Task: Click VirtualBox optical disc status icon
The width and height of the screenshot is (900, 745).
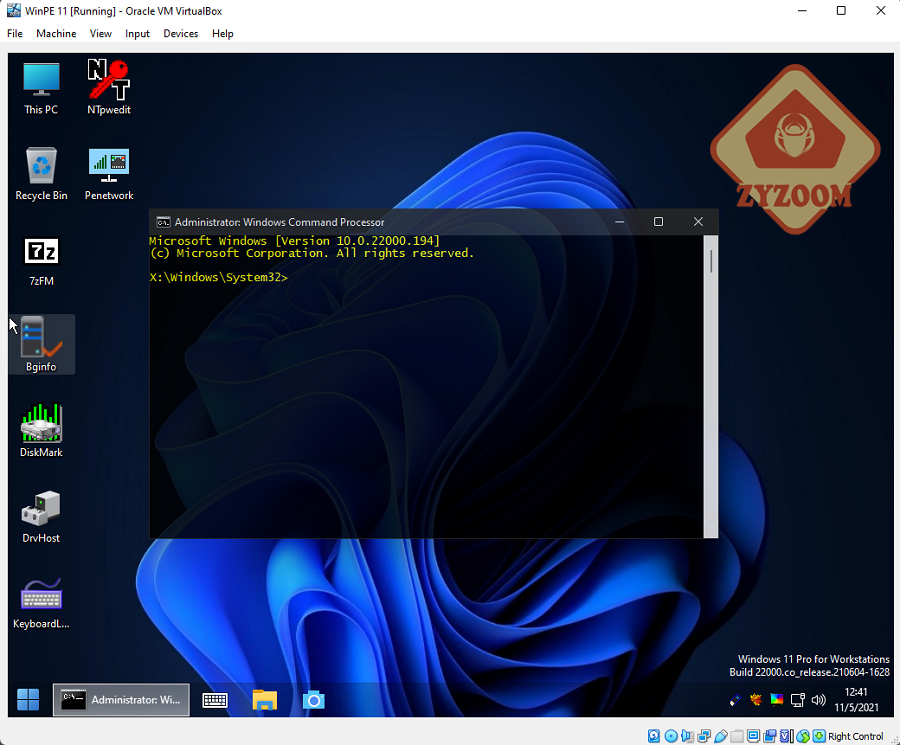Action: [x=671, y=736]
